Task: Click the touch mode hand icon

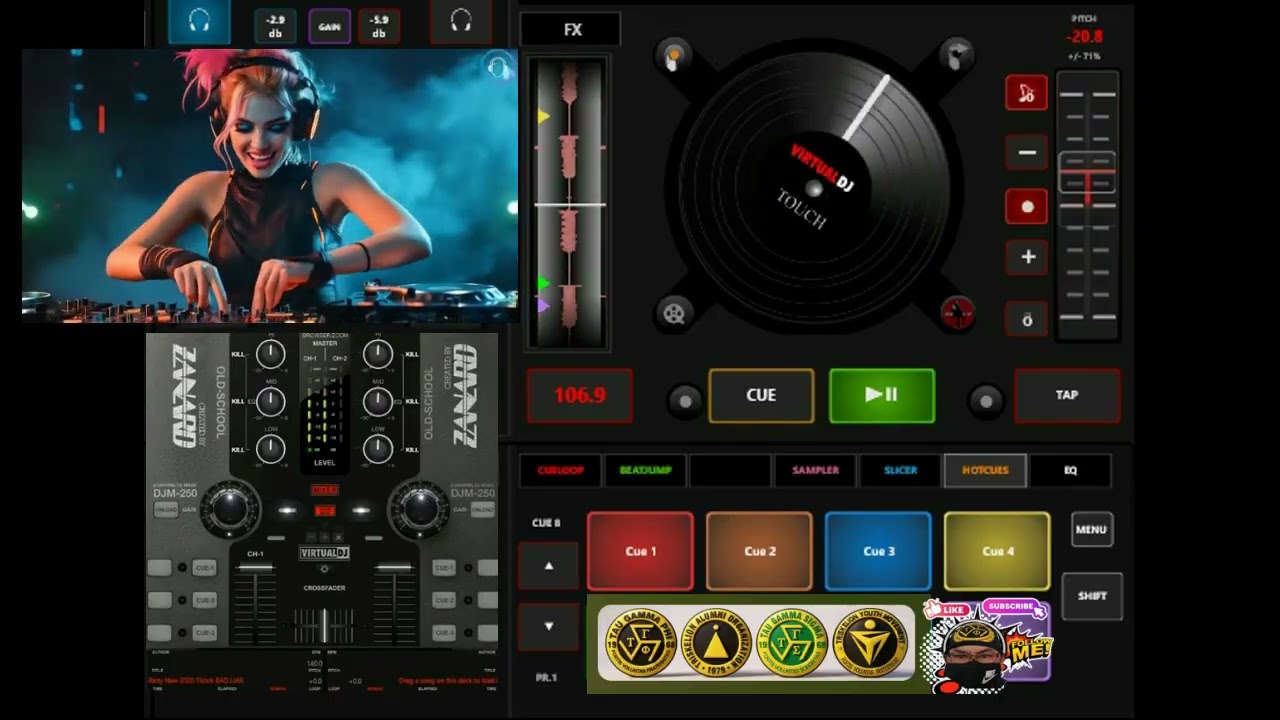Action: coord(675,57)
